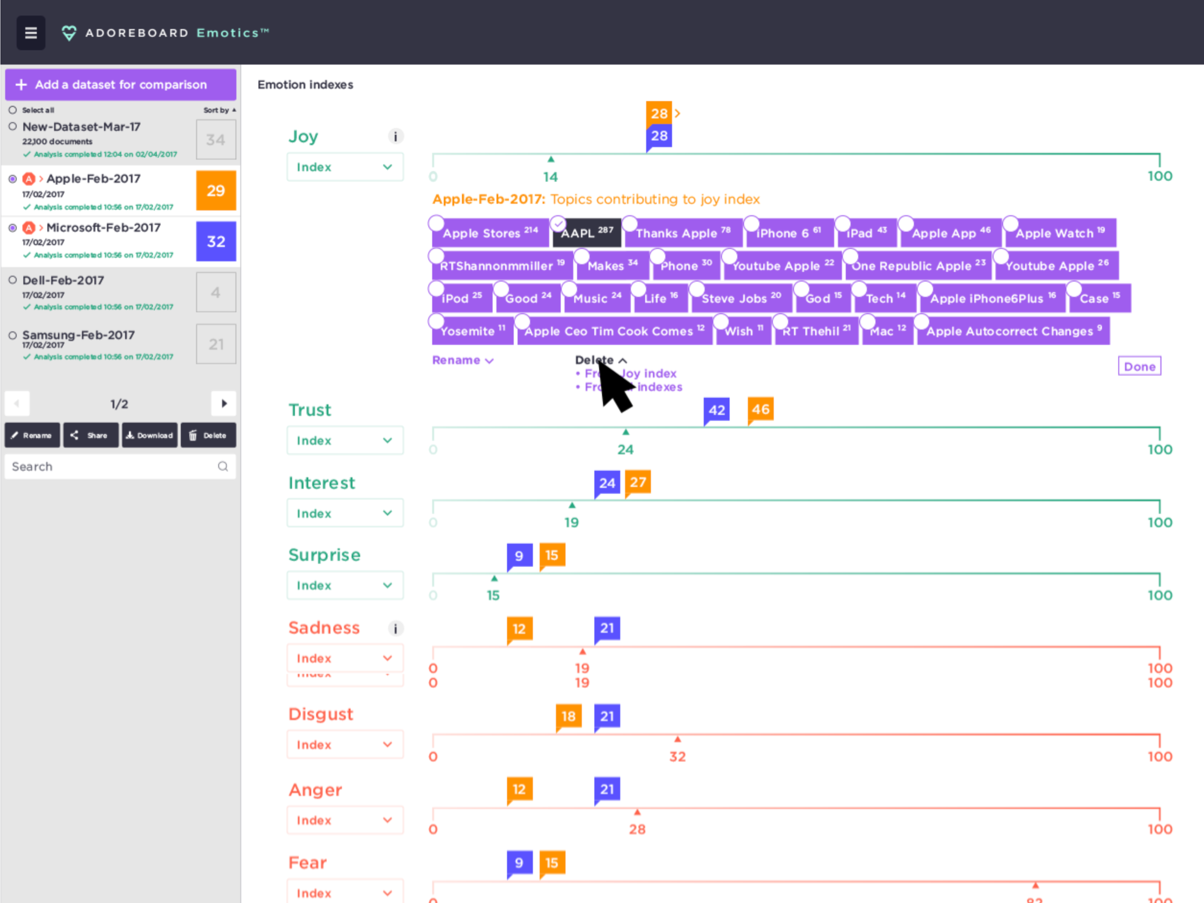Click the blue Trust marker 42
This screenshot has width=1204, height=903.
click(716, 411)
